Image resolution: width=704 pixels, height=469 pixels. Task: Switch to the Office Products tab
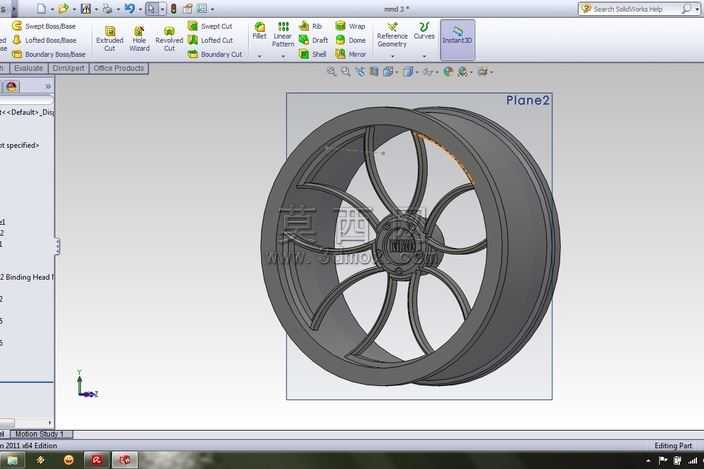click(x=119, y=68)
